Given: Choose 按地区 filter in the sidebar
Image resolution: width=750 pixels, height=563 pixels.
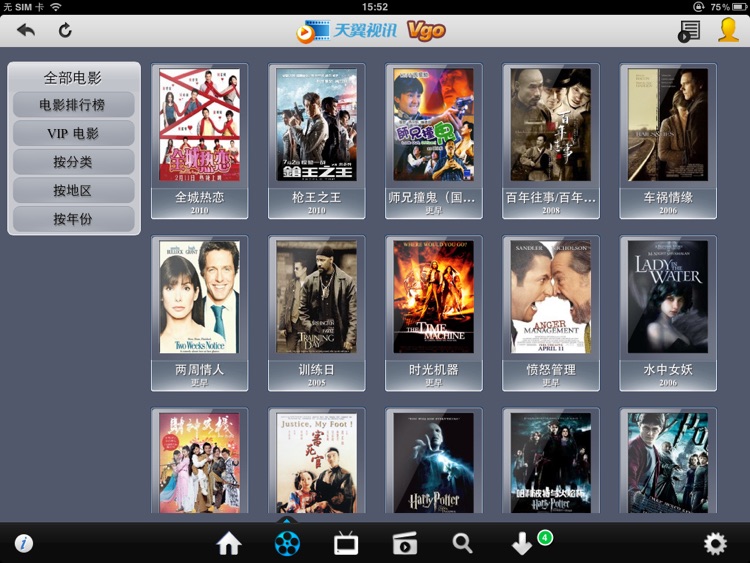Looking at the screenshot, I should tap(73, 191).
